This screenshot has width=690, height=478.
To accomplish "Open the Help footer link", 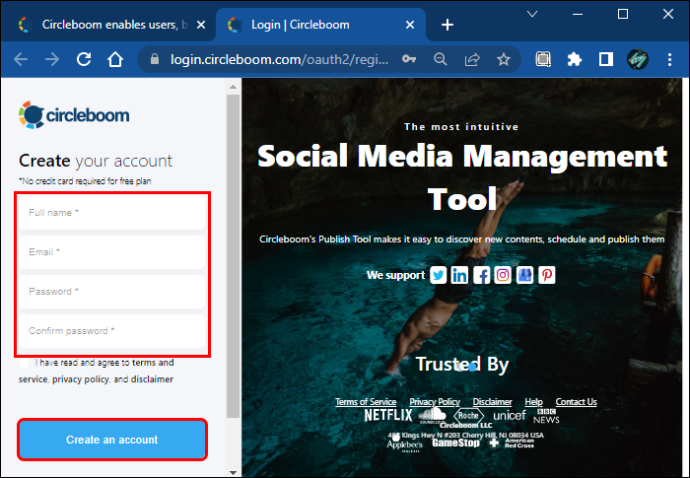I will tap(533, 402).
